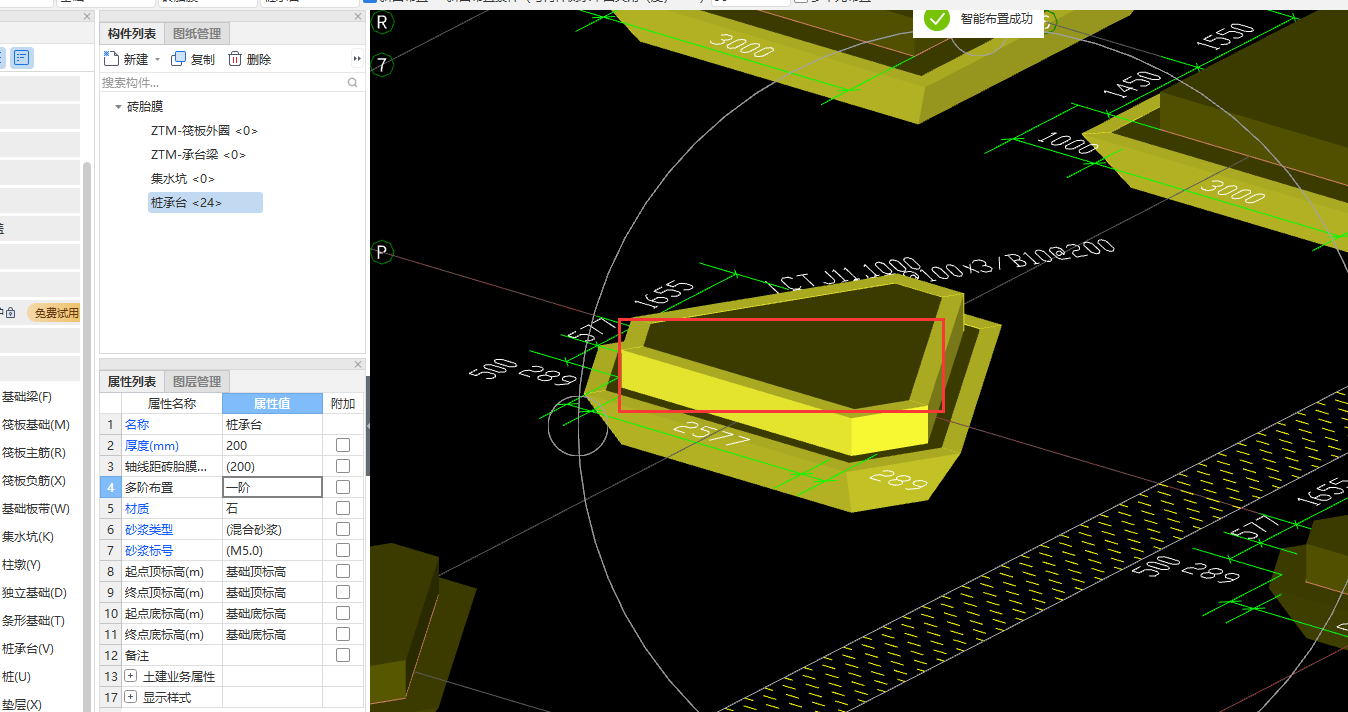1348x712 pixels.
Task: Open the 砂浆类型 value cell (混合砂浆)
Action: (272, 529)
